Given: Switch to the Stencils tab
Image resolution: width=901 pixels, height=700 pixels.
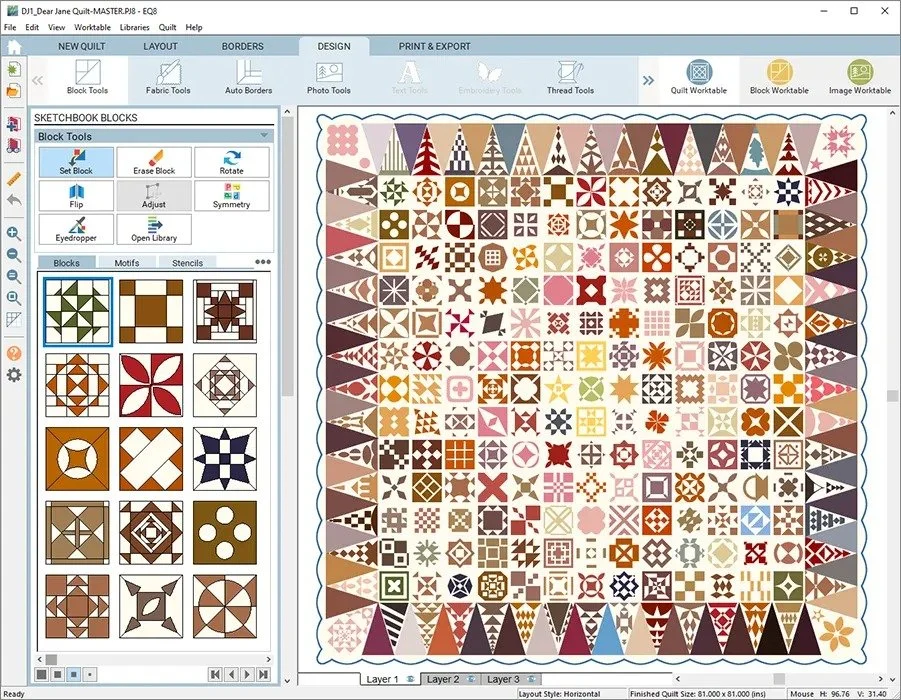Looking at the screenshot, I should tap(187, 263).
